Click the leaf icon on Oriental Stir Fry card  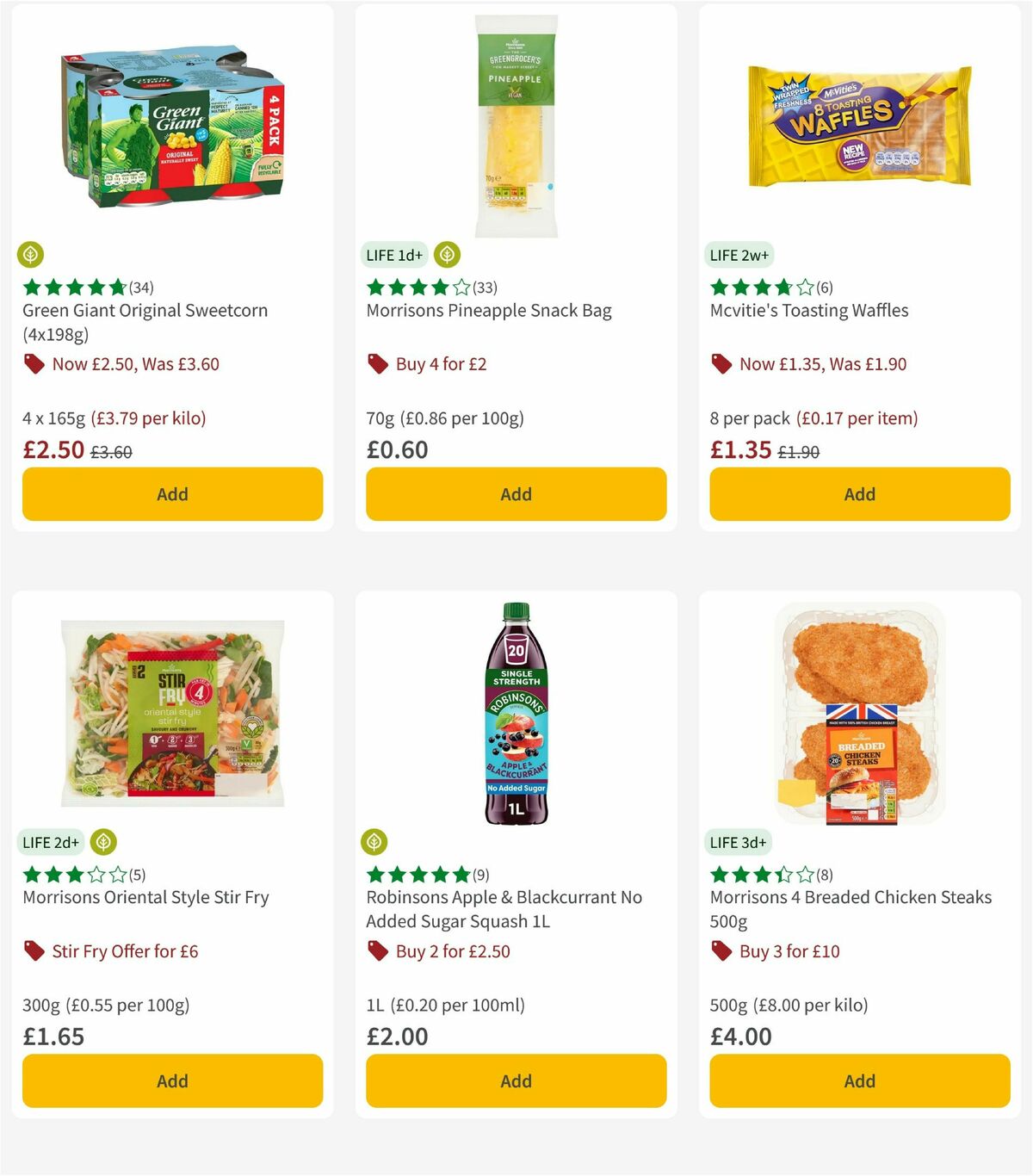(103, 841)
